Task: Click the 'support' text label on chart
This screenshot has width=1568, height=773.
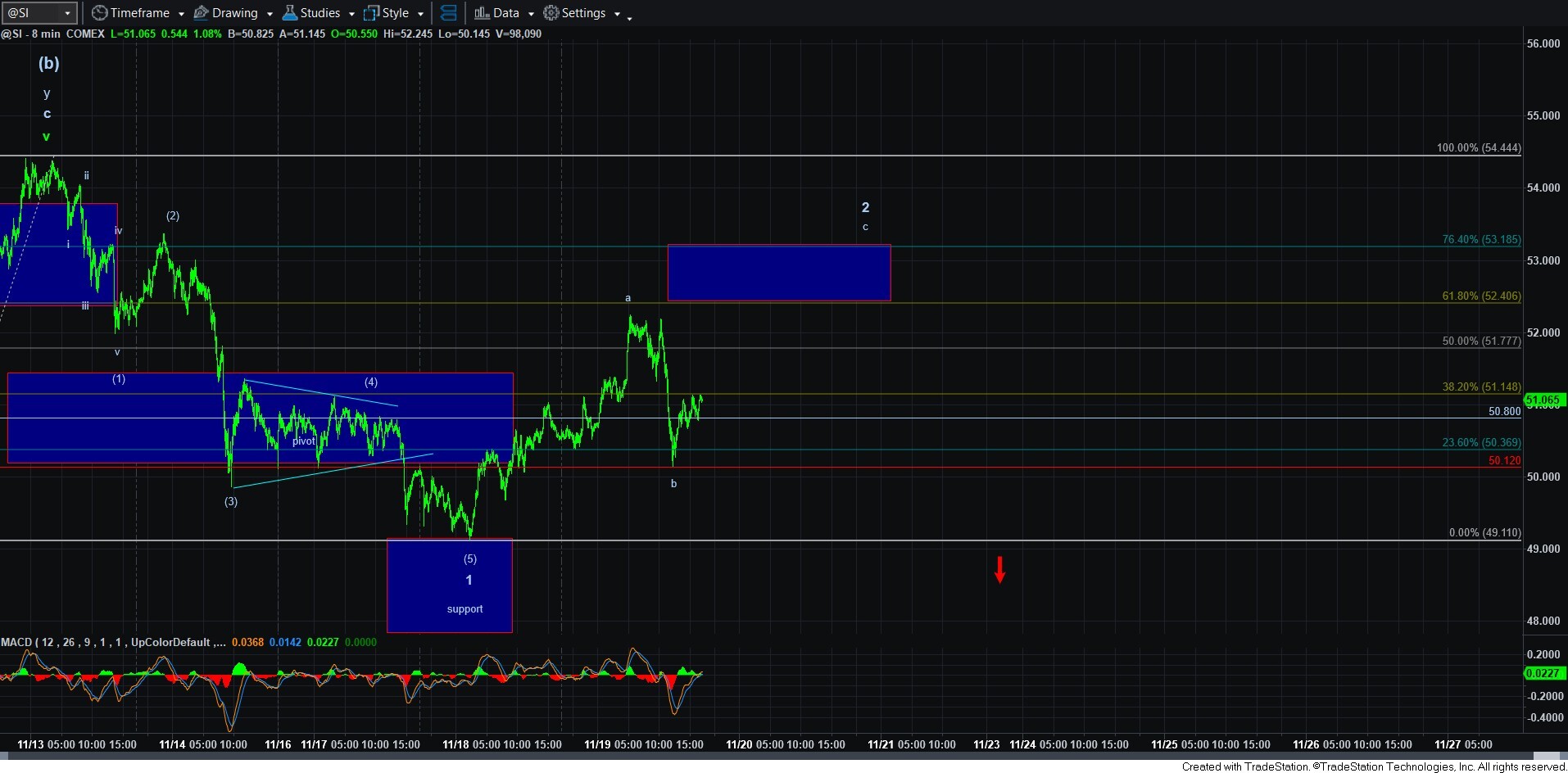Action: pyautogui.click(x=465, y=608)
